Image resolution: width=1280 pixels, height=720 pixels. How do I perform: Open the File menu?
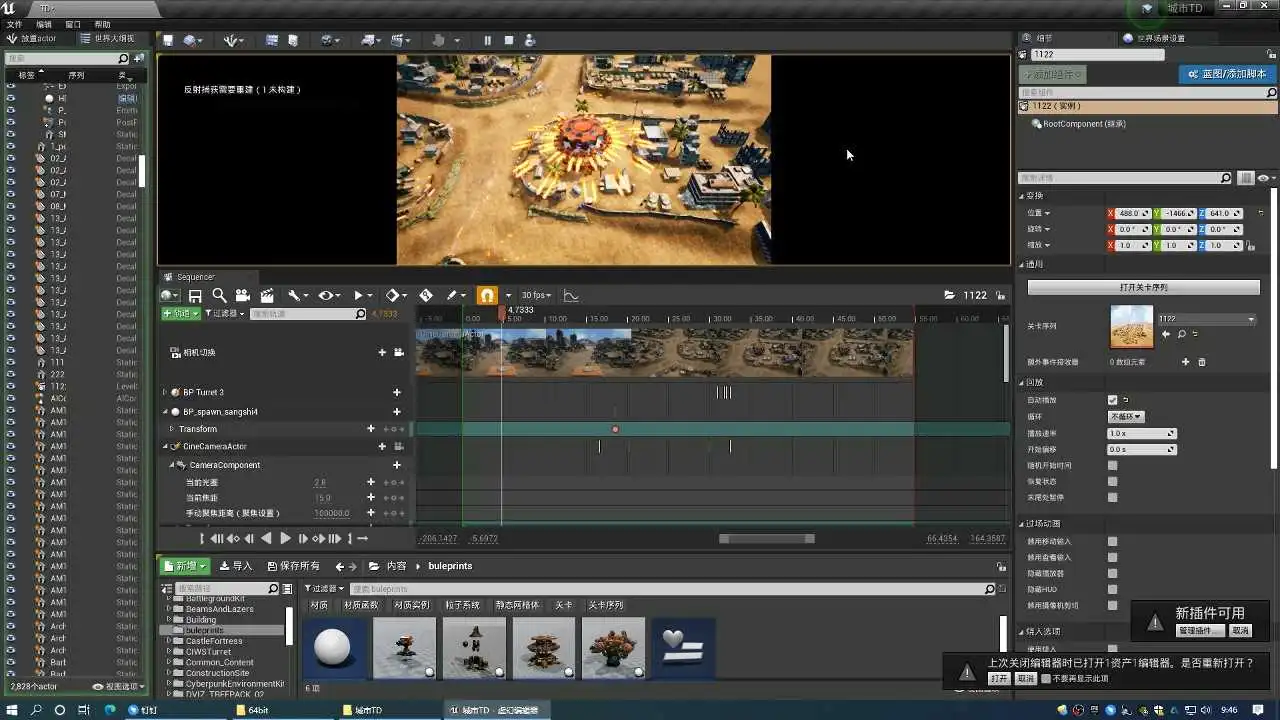click(x=14, y=24)
